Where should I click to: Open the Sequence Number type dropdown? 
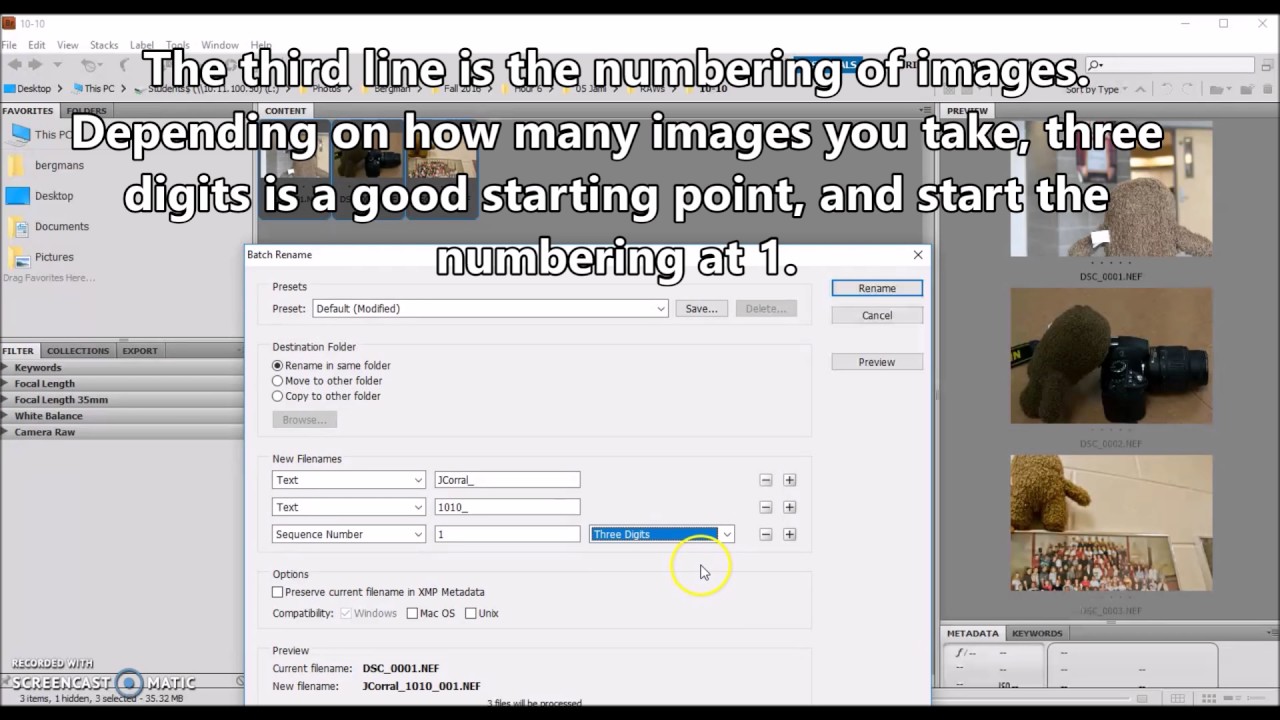point(348,534)
